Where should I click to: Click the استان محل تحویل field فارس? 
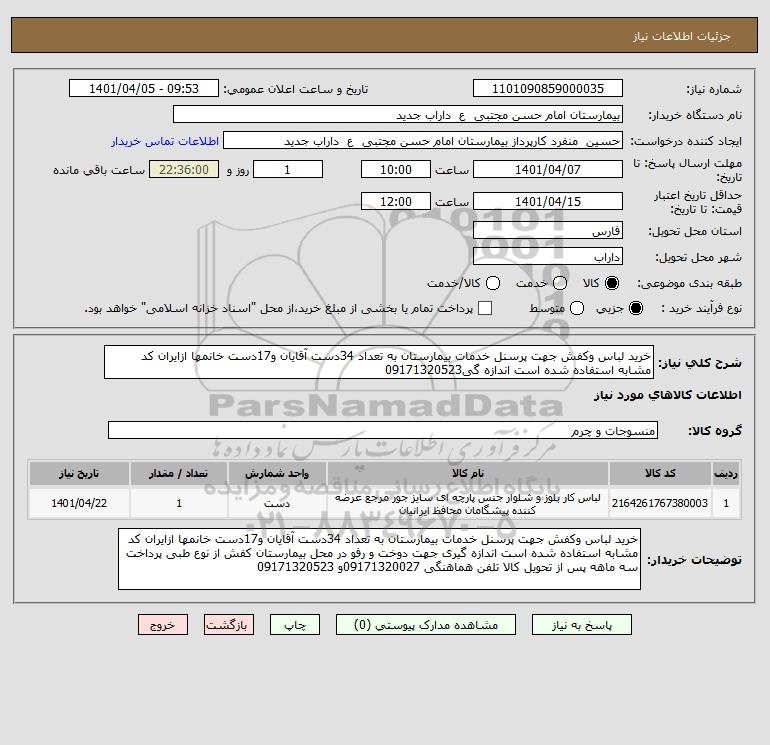pos(548,230)
